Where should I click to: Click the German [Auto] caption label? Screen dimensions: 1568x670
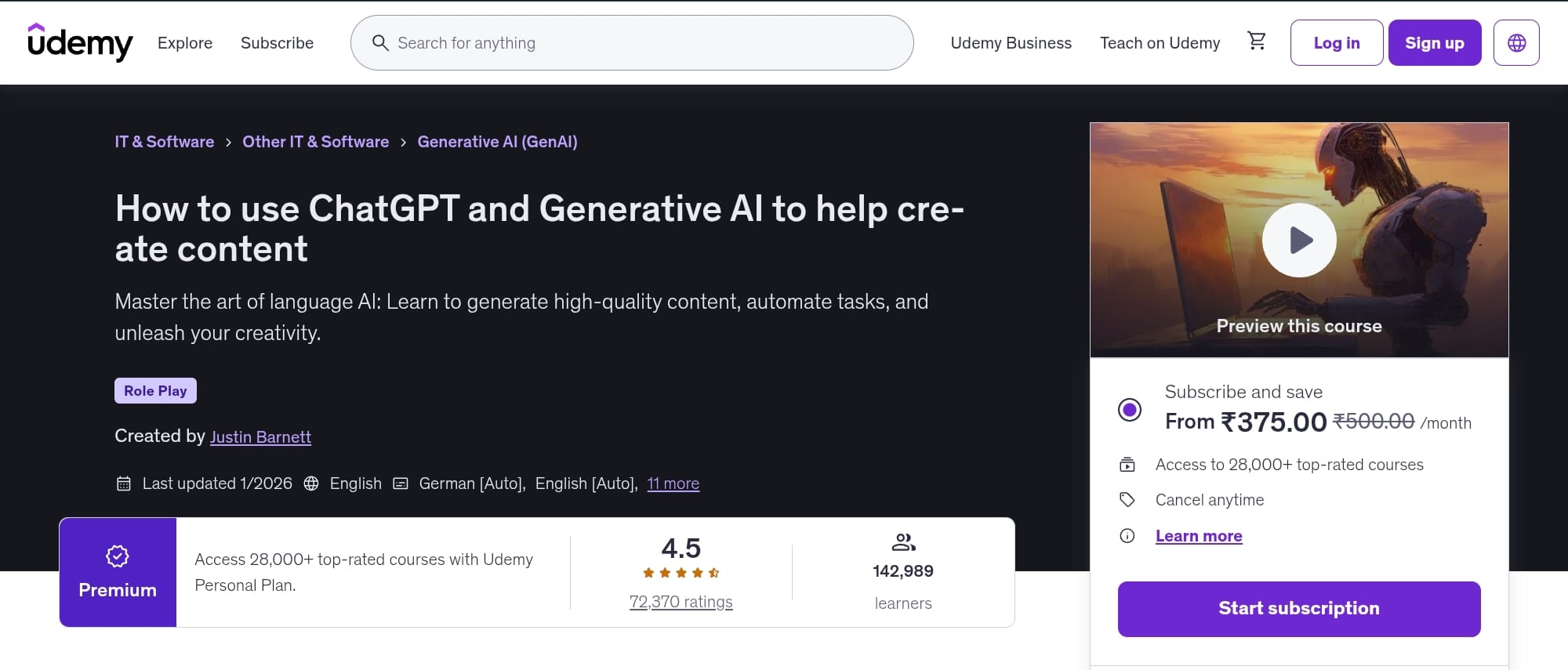[472, 483]
